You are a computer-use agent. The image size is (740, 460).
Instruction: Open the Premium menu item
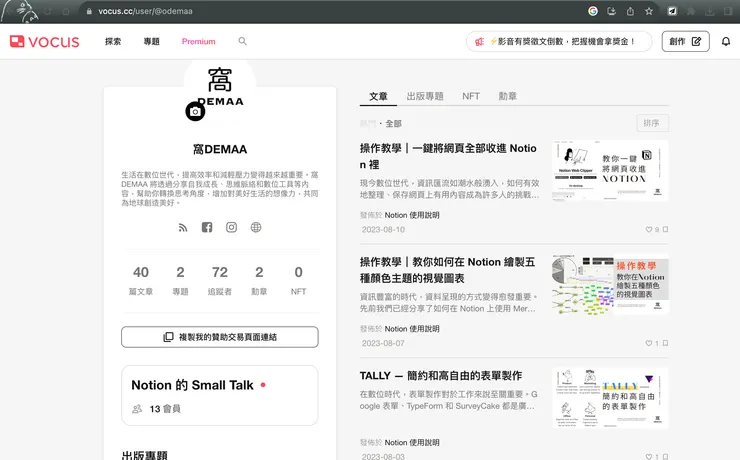click(198, 42)
